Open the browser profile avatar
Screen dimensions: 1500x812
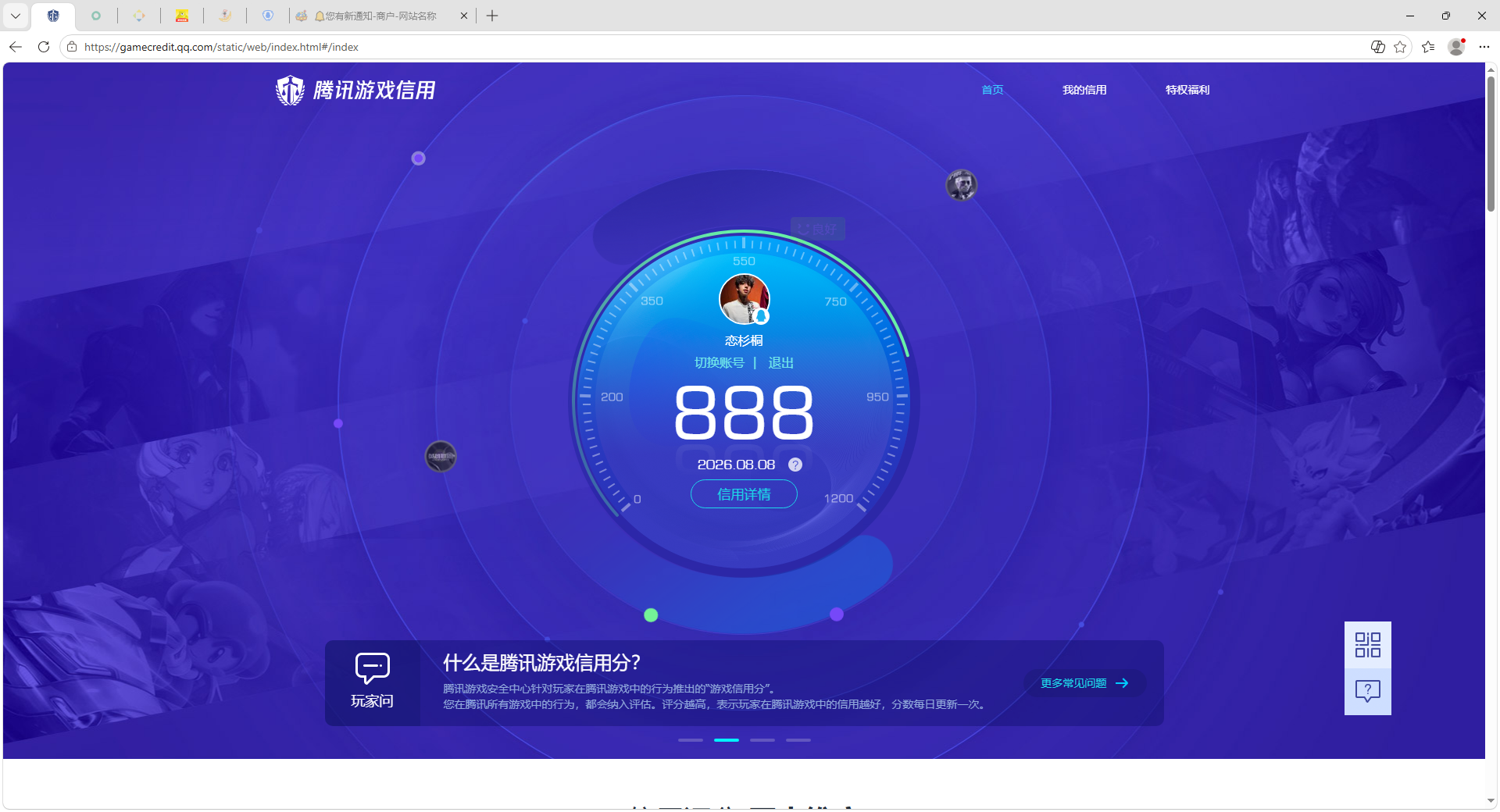pos(1456,47)
